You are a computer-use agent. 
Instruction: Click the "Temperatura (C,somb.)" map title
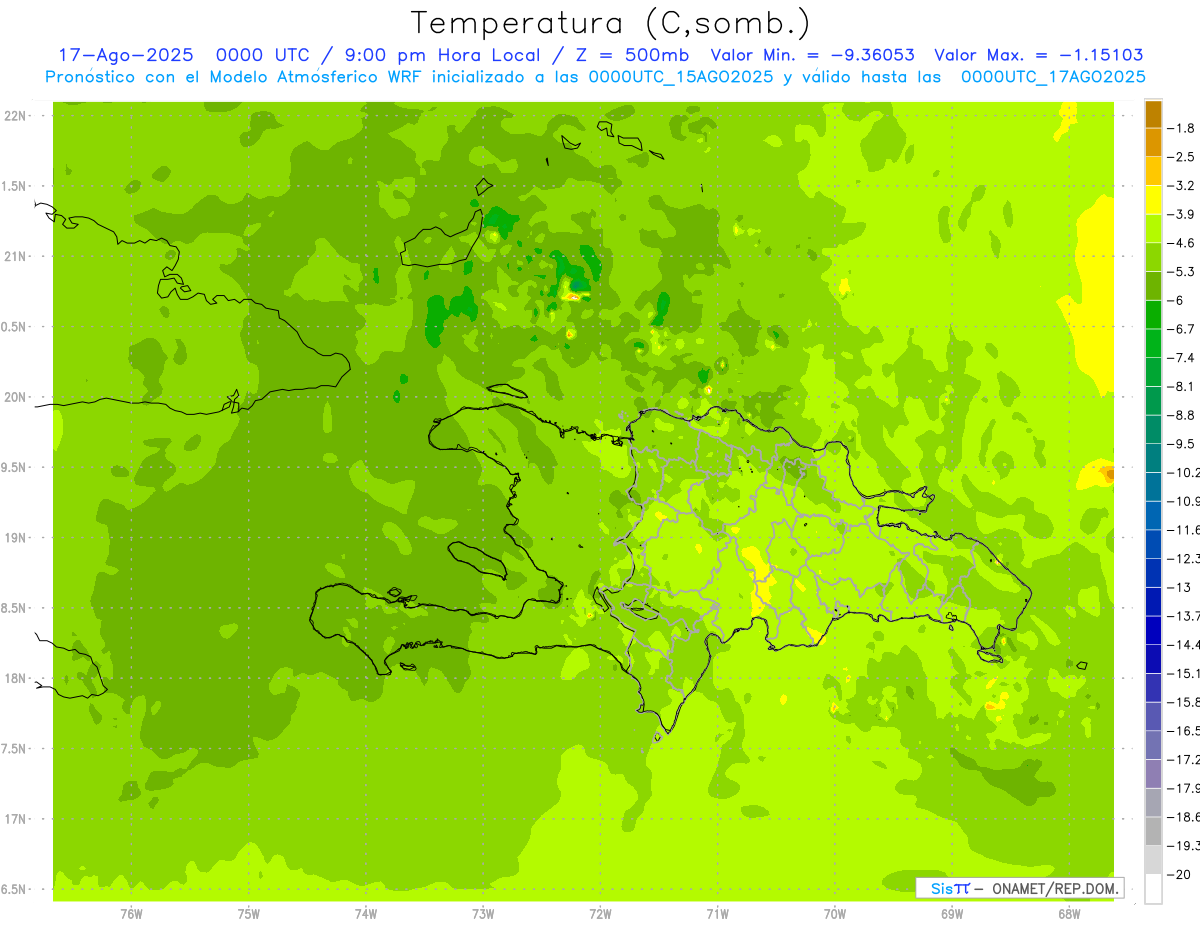click(x=612, y=22)
